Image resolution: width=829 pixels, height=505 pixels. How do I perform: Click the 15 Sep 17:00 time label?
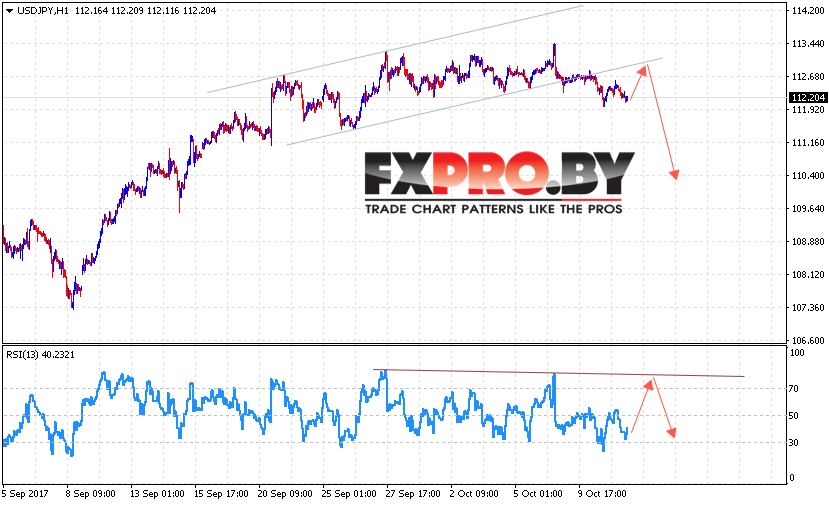(221, 494)
